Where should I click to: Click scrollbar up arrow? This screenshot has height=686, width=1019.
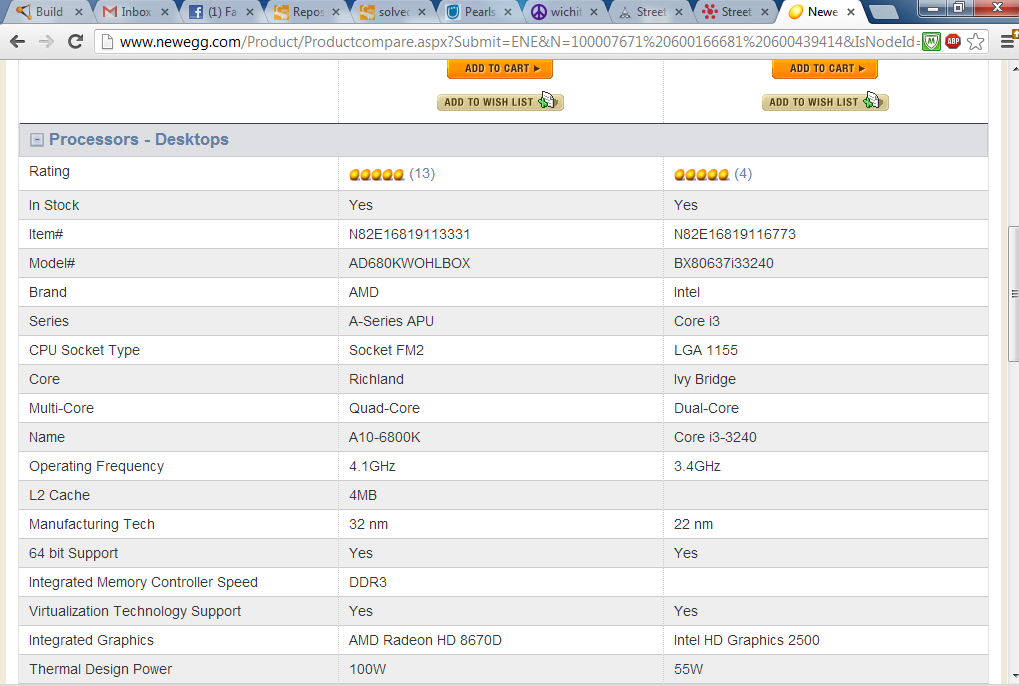[1013, 68]
